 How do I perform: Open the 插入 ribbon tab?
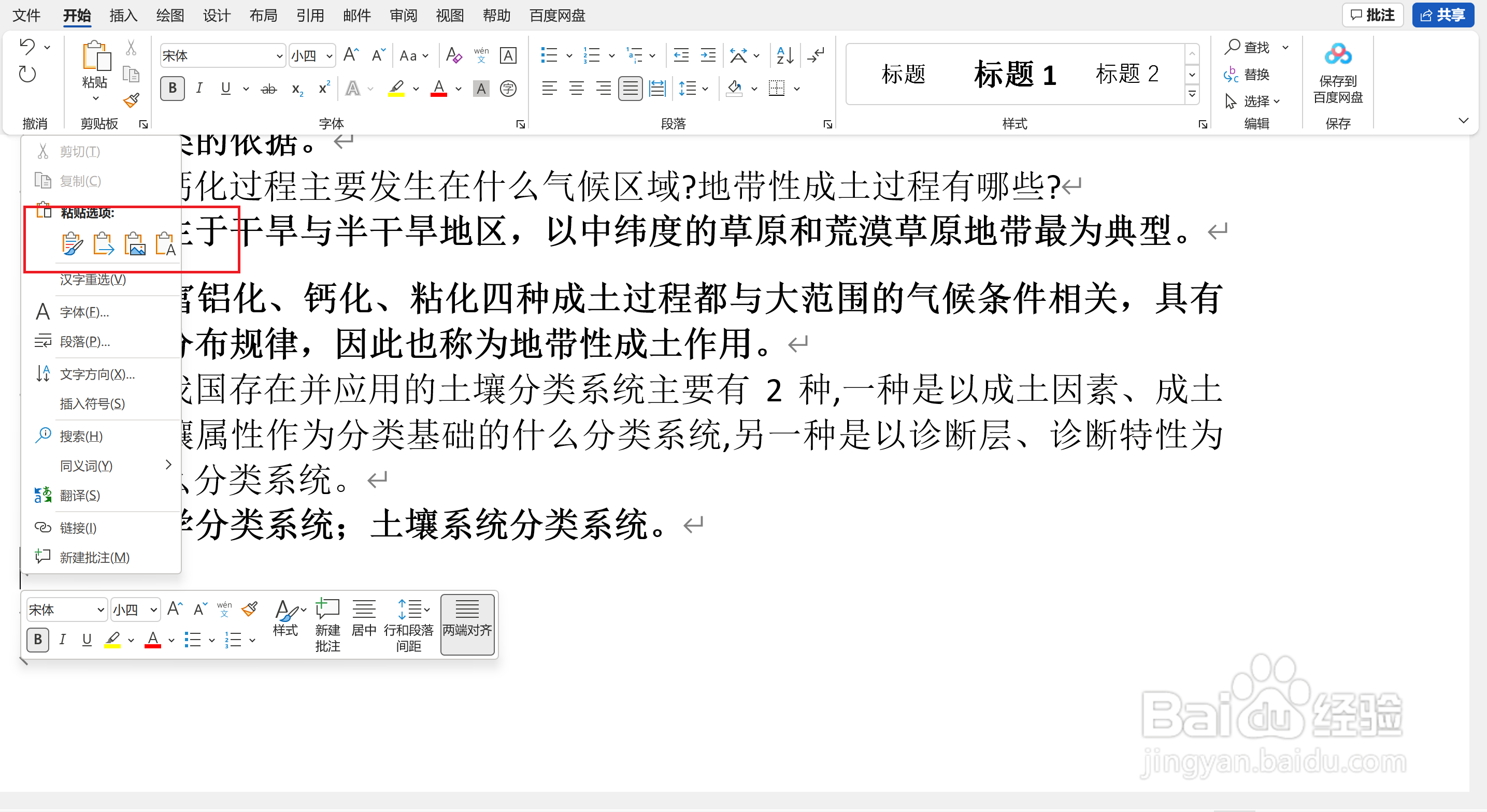point(123,16)
